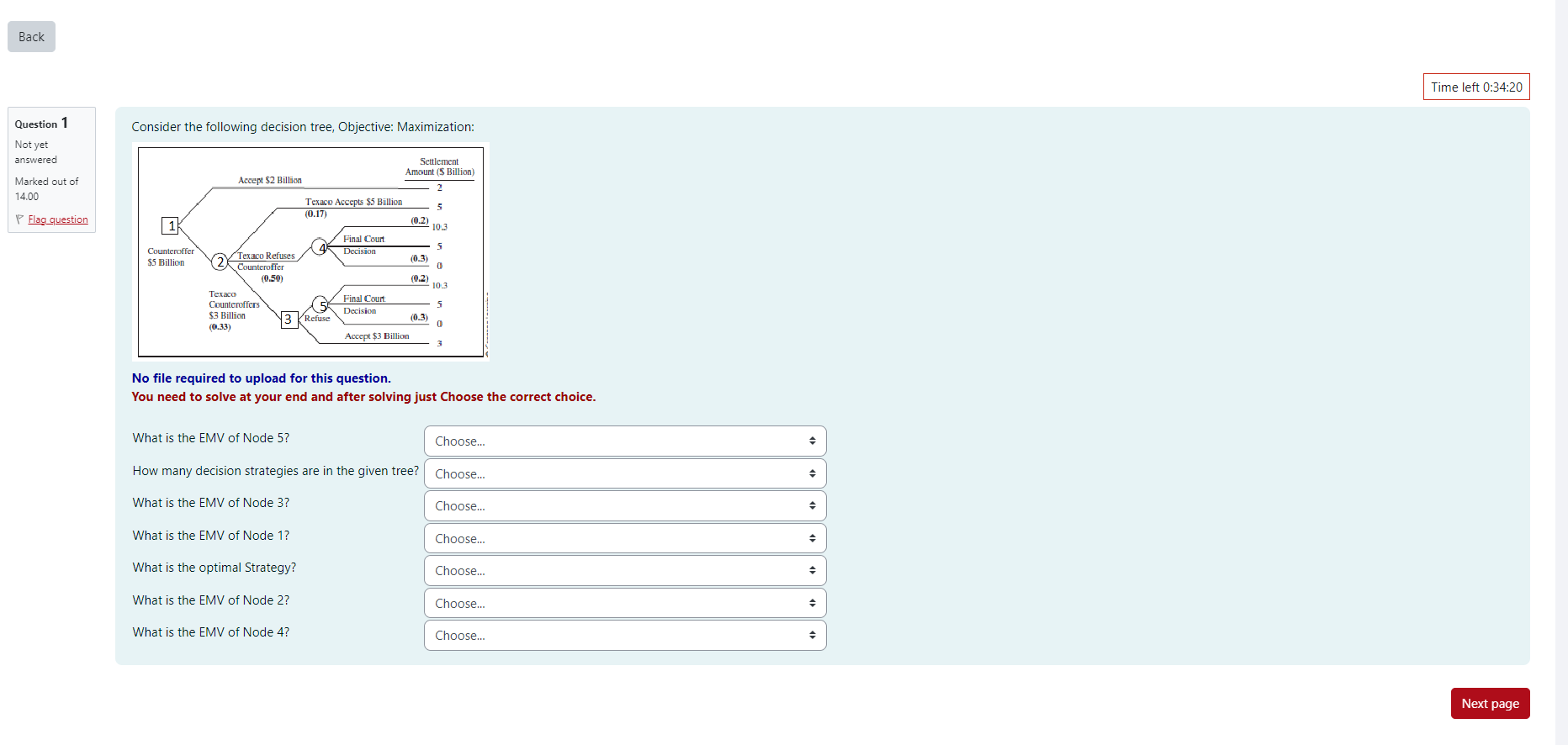The image size is (1568, 745).
Task: Click 'You need to solve at your end' note
Action: 363,397
